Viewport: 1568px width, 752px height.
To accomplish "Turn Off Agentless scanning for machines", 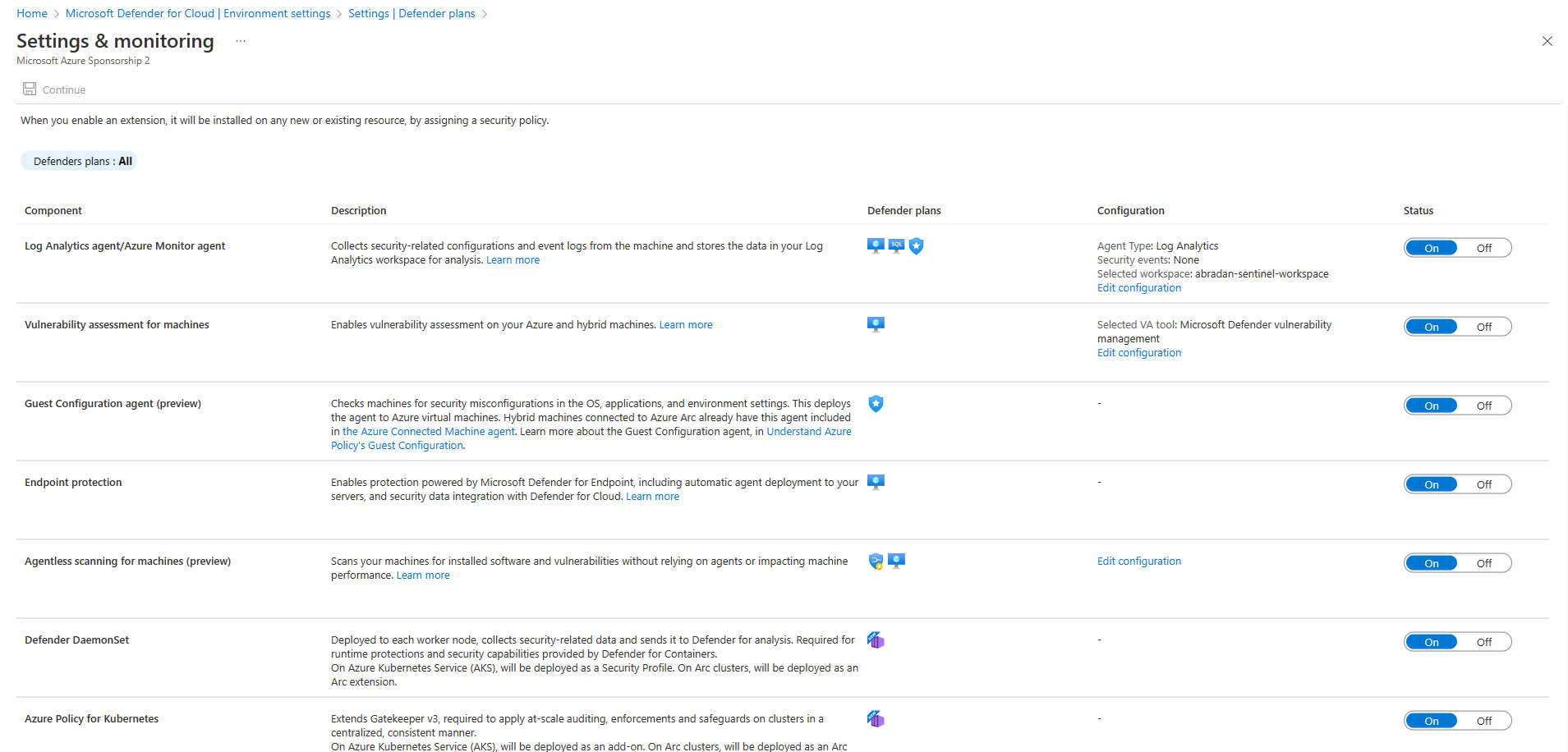I will click(x=1484, y=563).
